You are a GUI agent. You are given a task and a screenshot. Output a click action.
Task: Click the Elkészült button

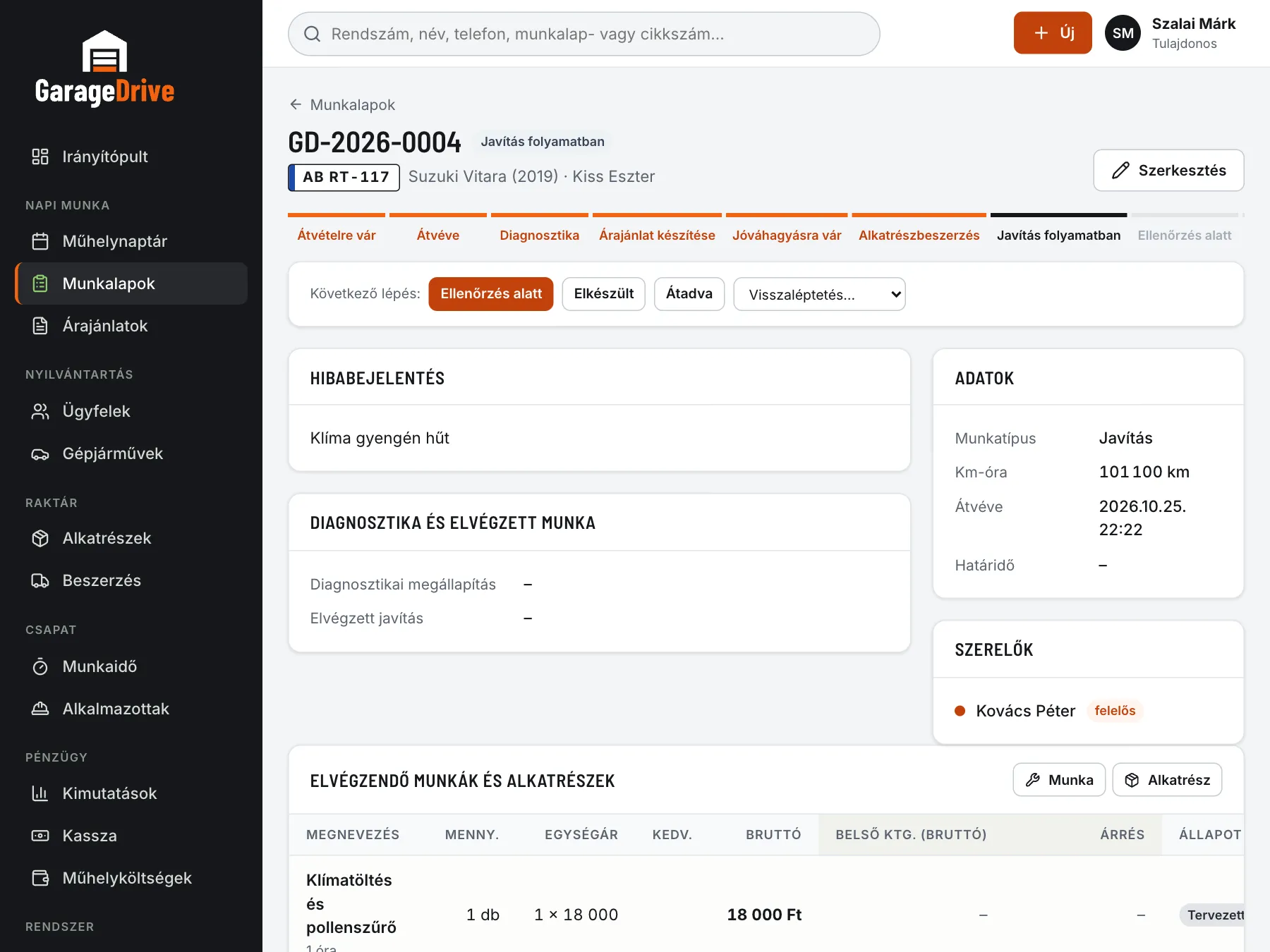tap(604, 294)
